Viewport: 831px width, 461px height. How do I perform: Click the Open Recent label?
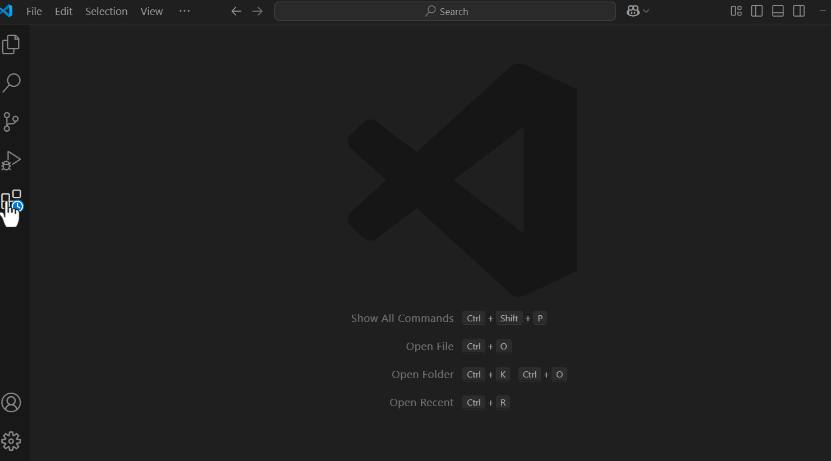(x=421, y=403)
